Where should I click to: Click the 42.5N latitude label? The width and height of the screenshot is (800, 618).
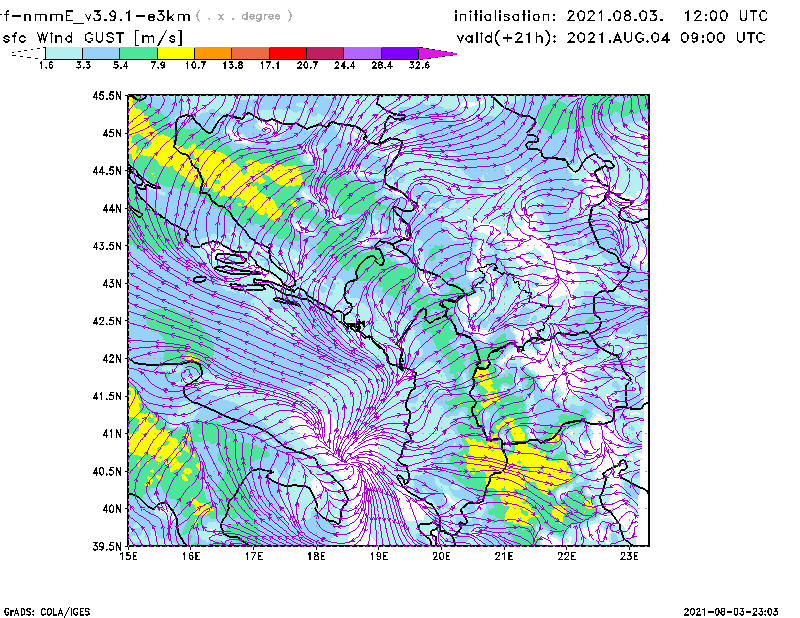(107, 321)
